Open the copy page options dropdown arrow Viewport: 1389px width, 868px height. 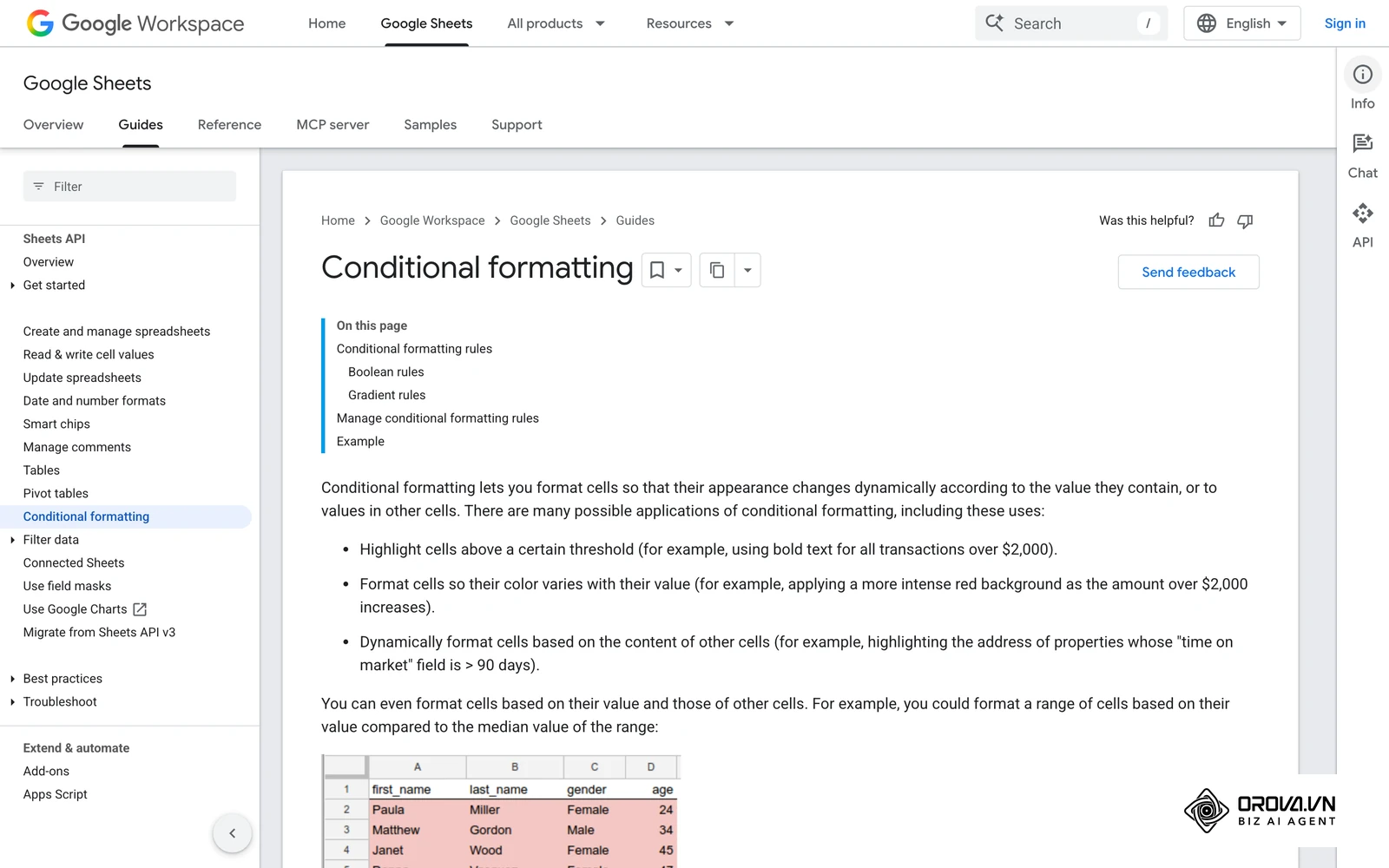point(747,271)
